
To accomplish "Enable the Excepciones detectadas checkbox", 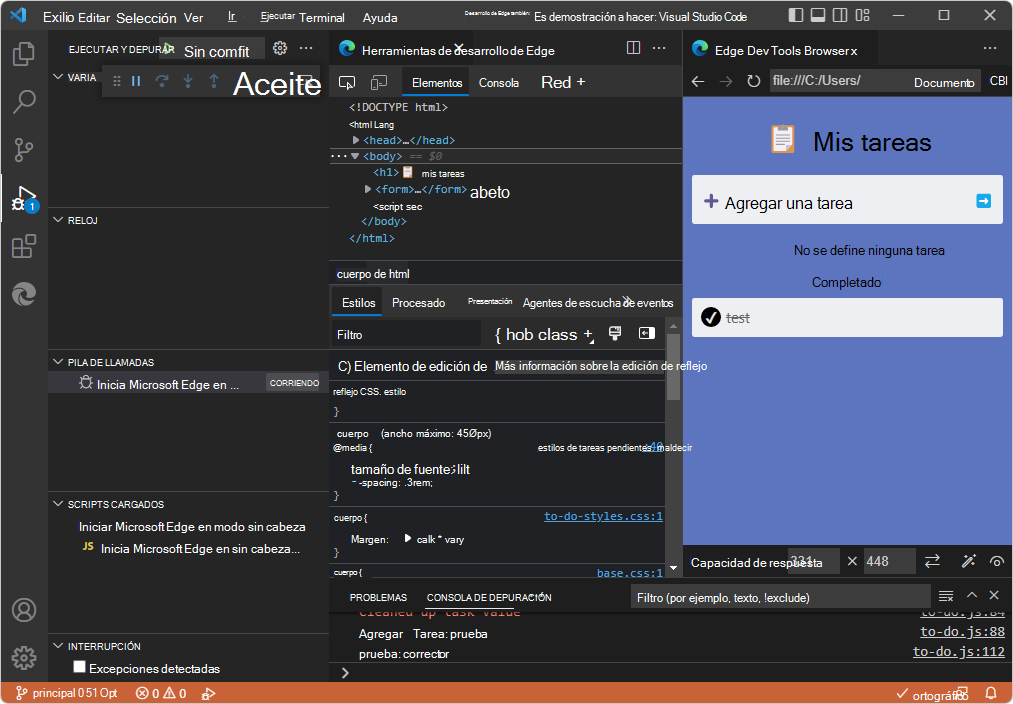I will 80,667.
